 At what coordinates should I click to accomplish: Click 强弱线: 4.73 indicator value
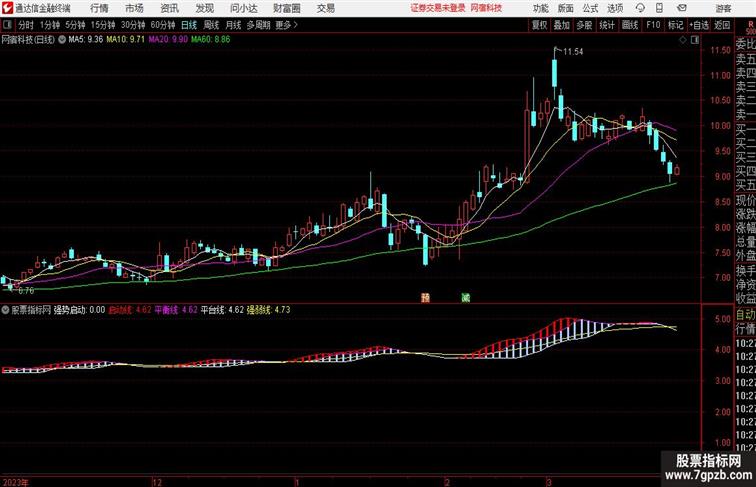(x=269, y=310)
